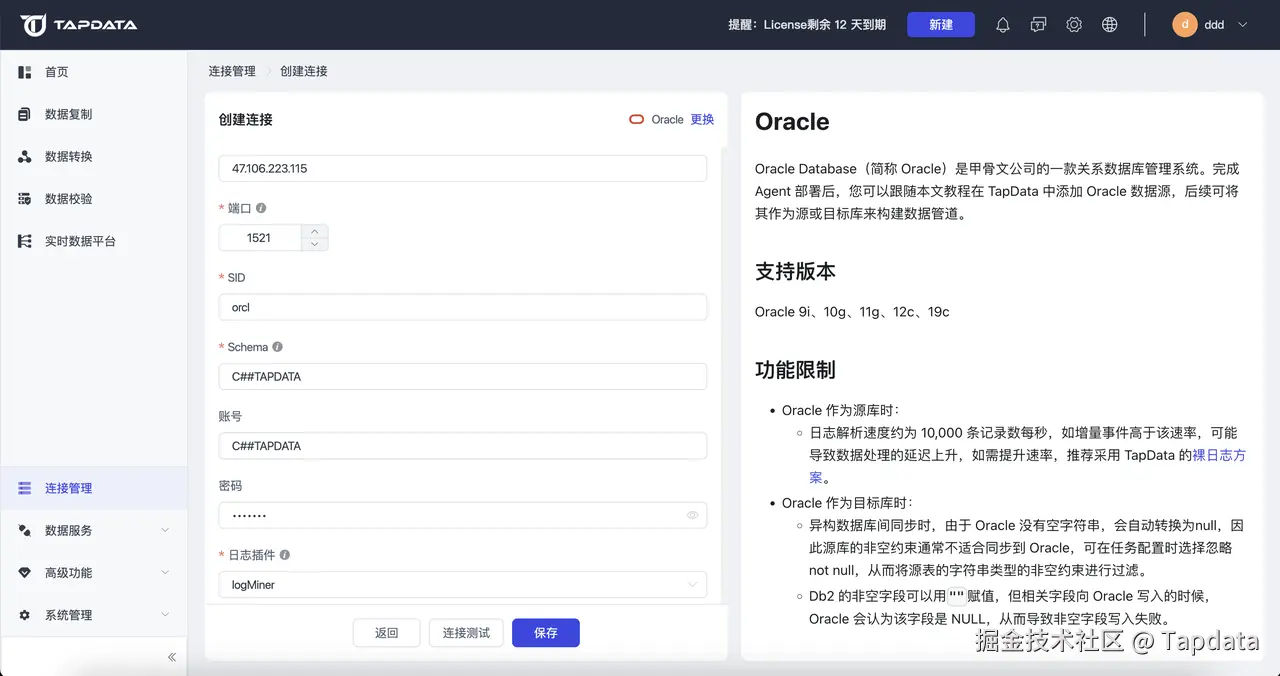Screen dimensions: 1280x676
Task: Expand the 数据服务 menu chevron
Action: click(166, 530)
